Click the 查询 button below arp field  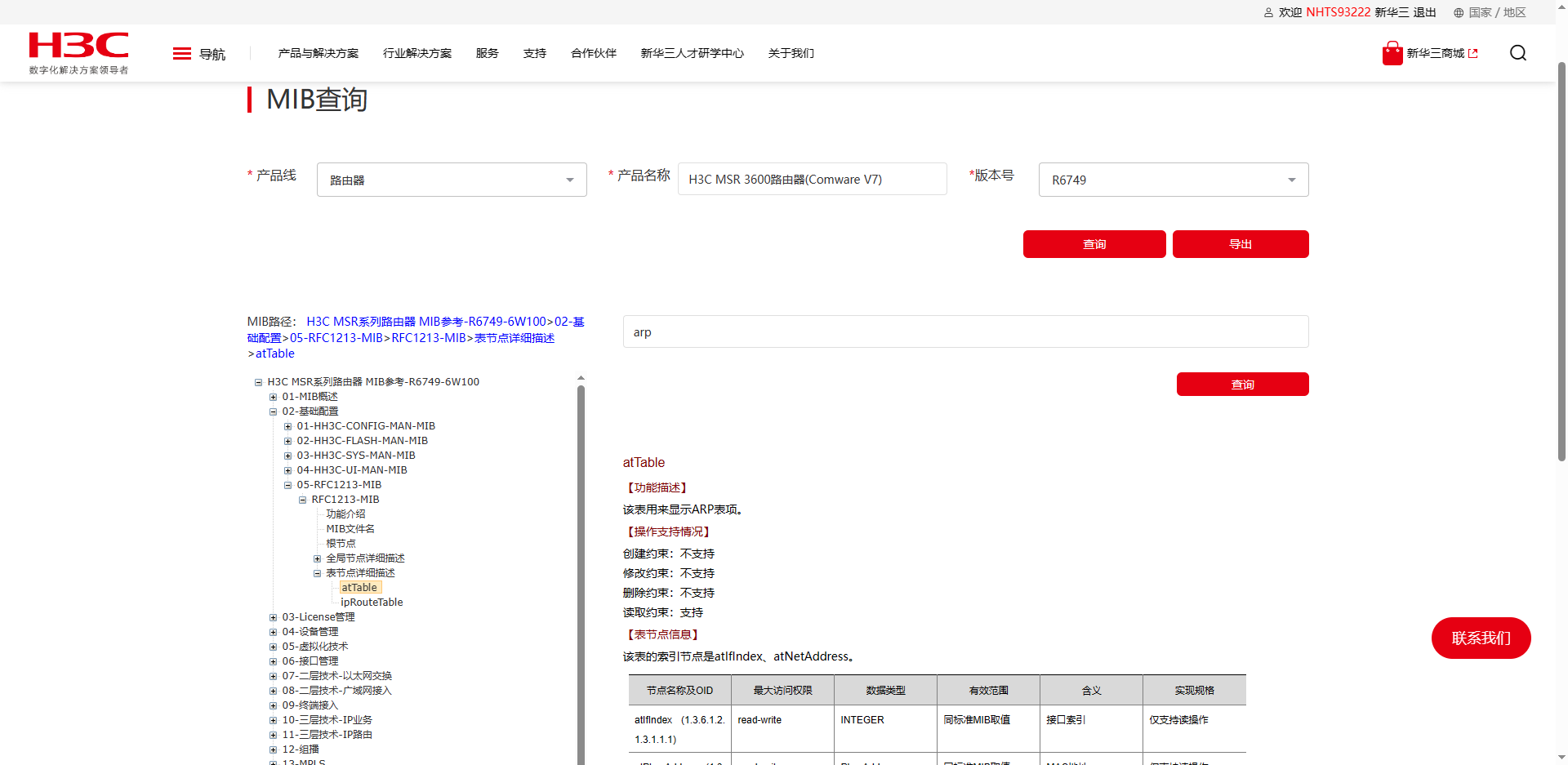[1243, 384]
